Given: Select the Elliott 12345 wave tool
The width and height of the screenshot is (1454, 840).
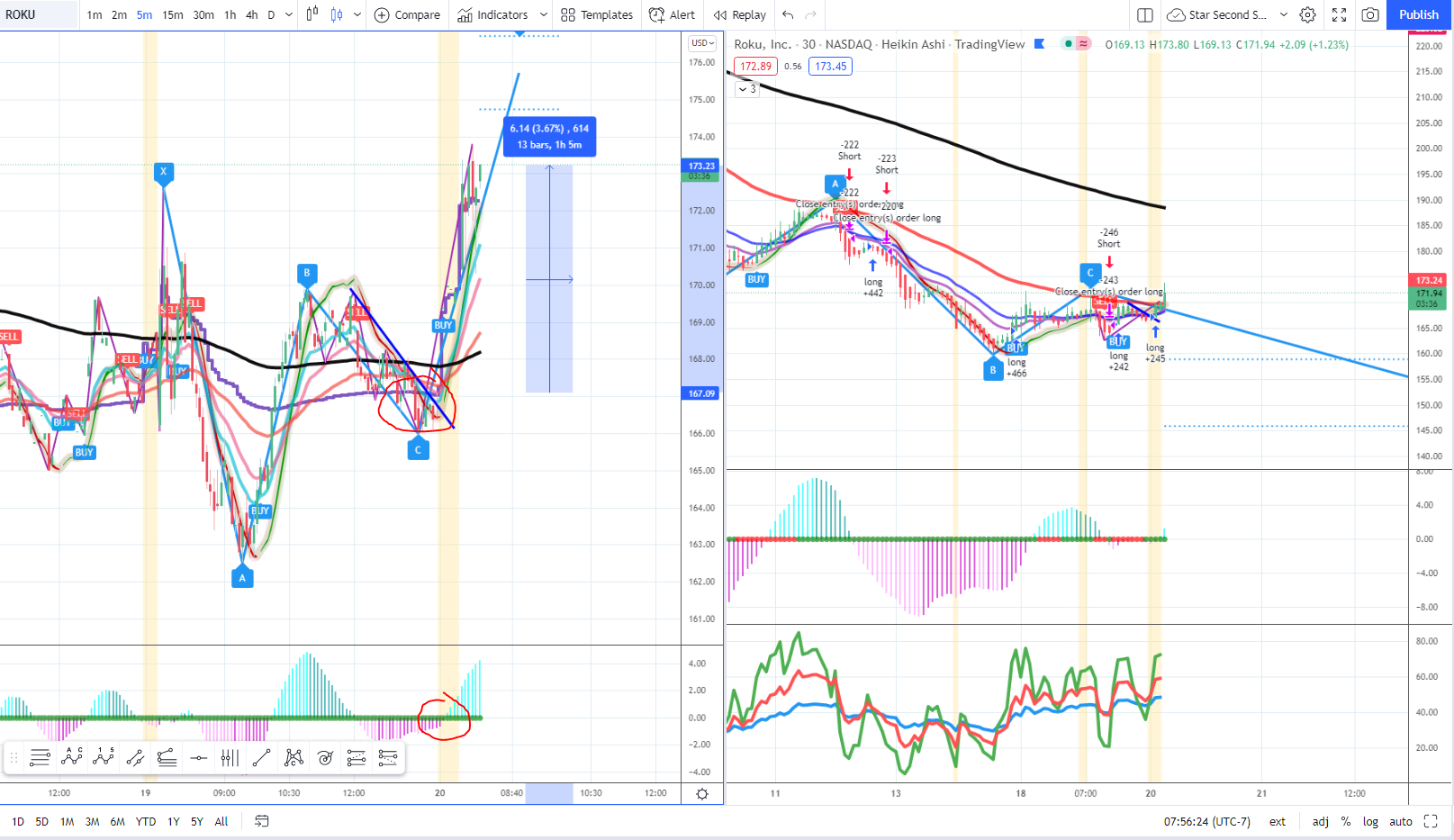Looking at the screenshot, I should tap(104, 758).
